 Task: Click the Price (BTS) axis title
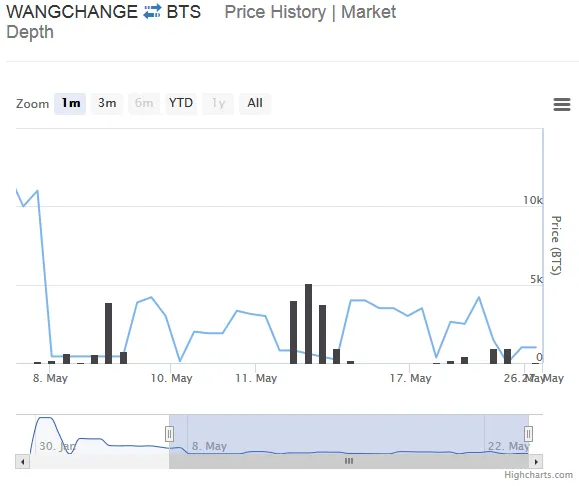coord(556,245)
